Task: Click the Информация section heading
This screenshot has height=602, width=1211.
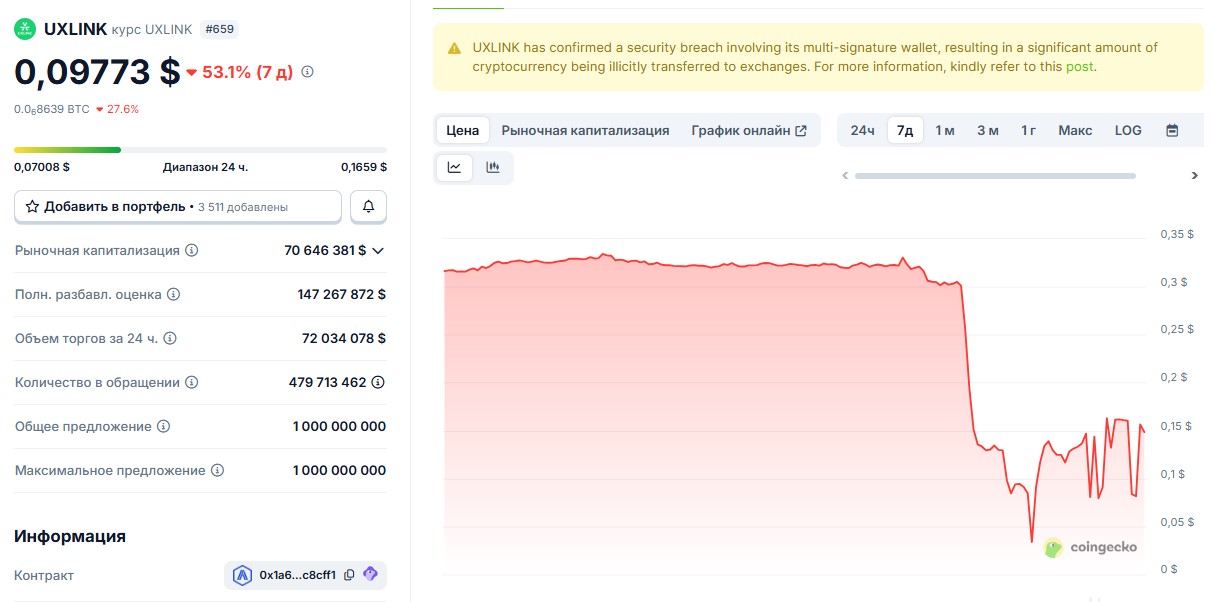Action: click(x=70, y=536)
